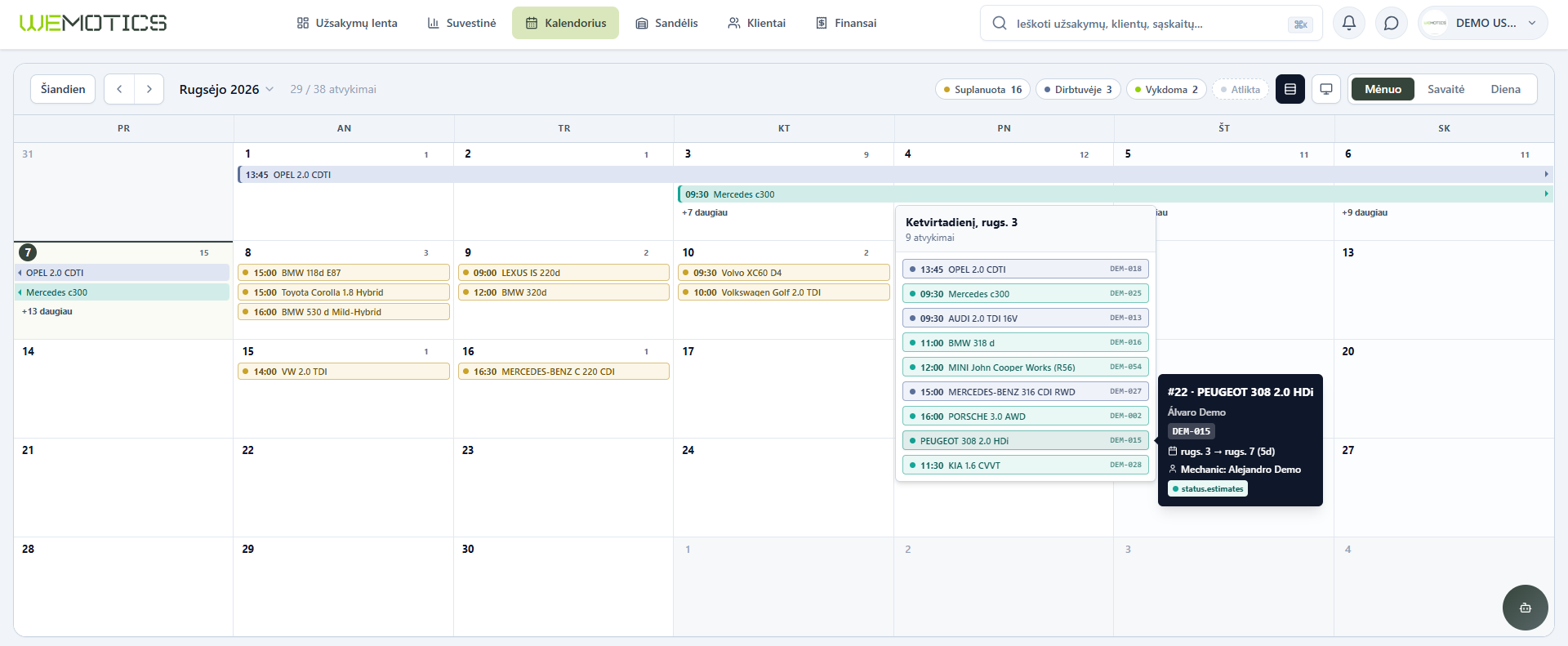
Task: Click DEM-015 badge in tooltip
Action: pos(1192,431)
